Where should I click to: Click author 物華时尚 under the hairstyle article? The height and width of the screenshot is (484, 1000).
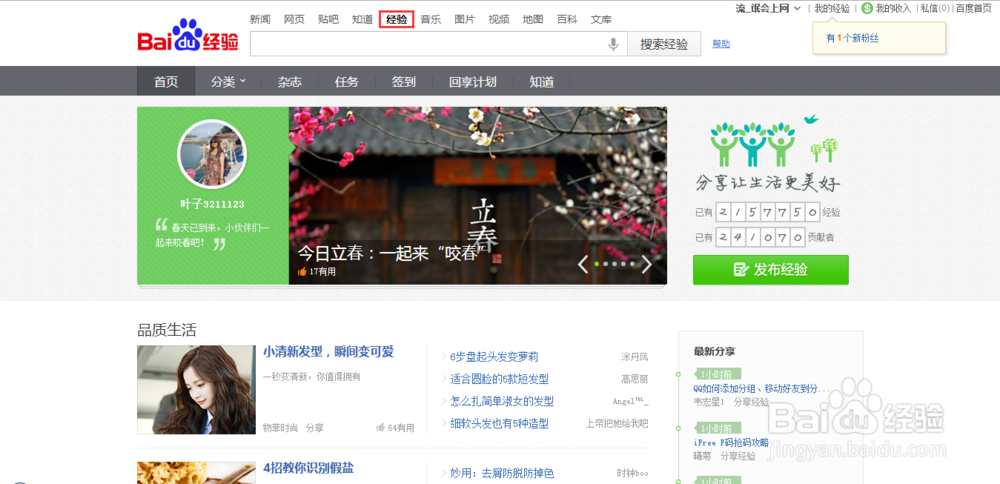[281, 428]
